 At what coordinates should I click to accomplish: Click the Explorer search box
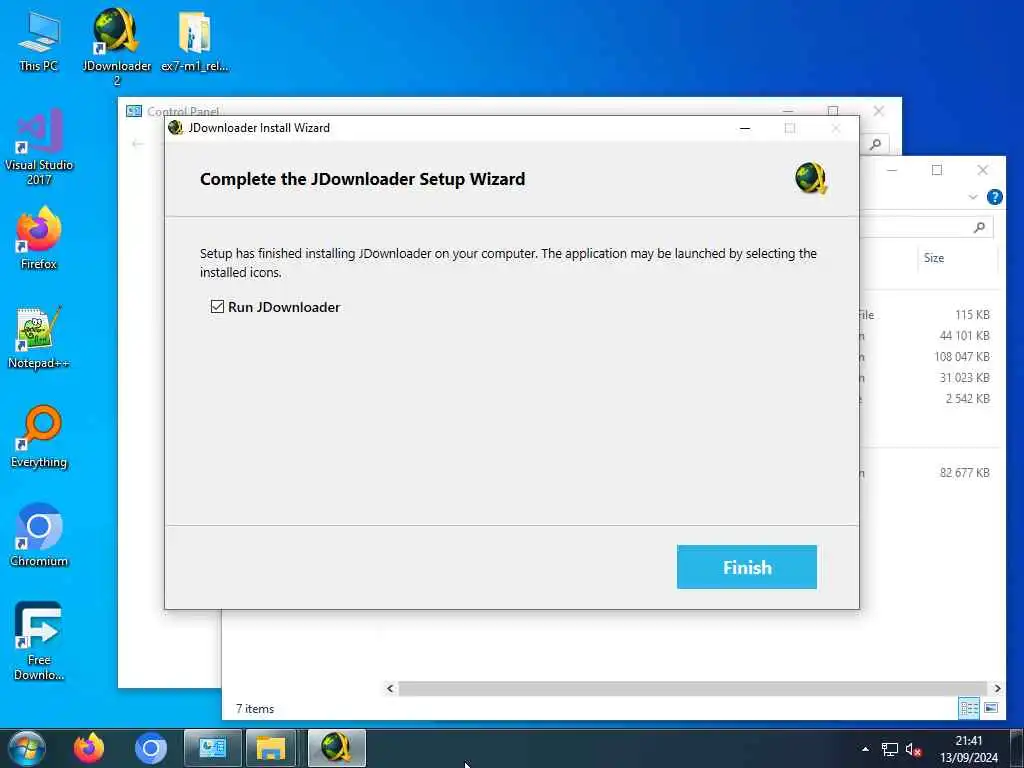927,227
